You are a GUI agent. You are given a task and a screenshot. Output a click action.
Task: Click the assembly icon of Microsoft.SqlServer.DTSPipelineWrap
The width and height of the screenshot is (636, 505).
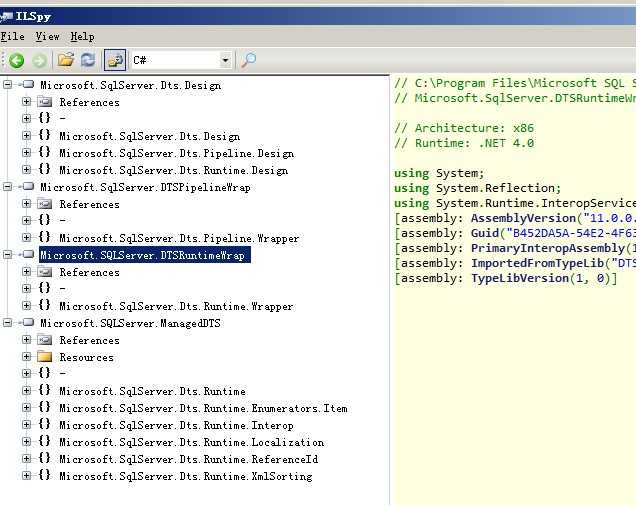click(x=27, y=187)
